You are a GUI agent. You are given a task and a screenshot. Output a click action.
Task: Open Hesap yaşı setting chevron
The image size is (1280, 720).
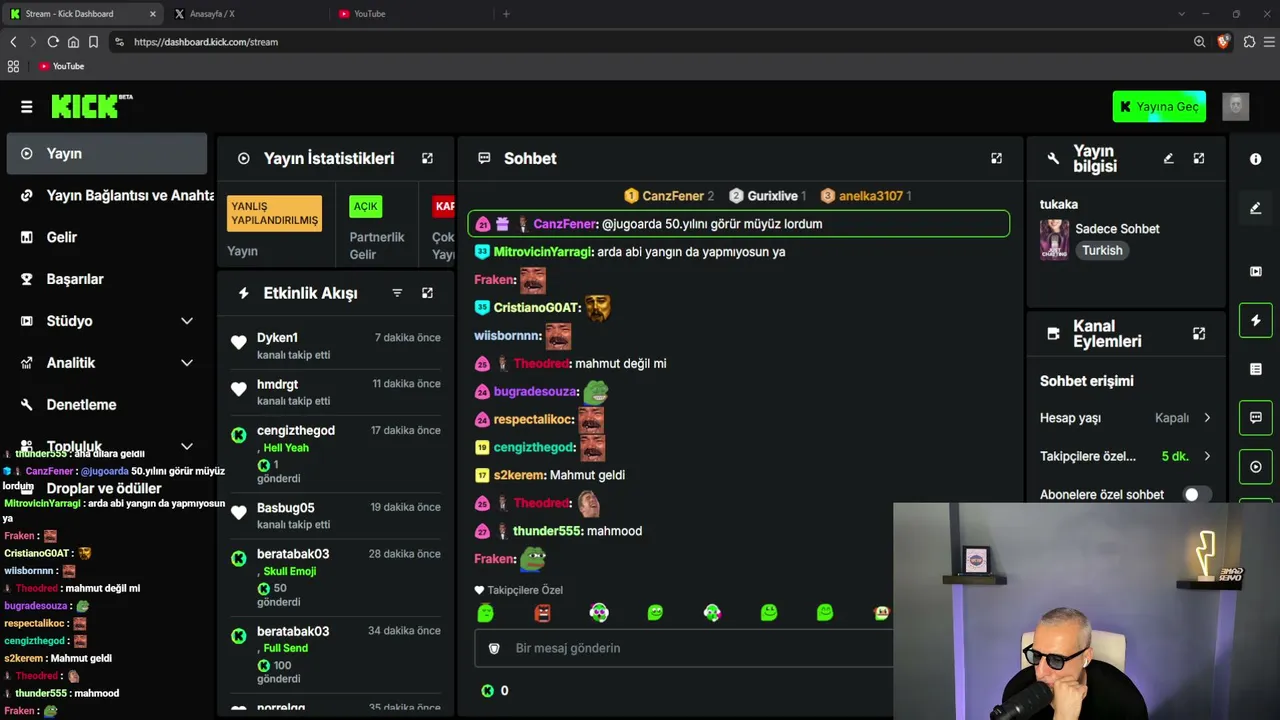point(1207,418)
